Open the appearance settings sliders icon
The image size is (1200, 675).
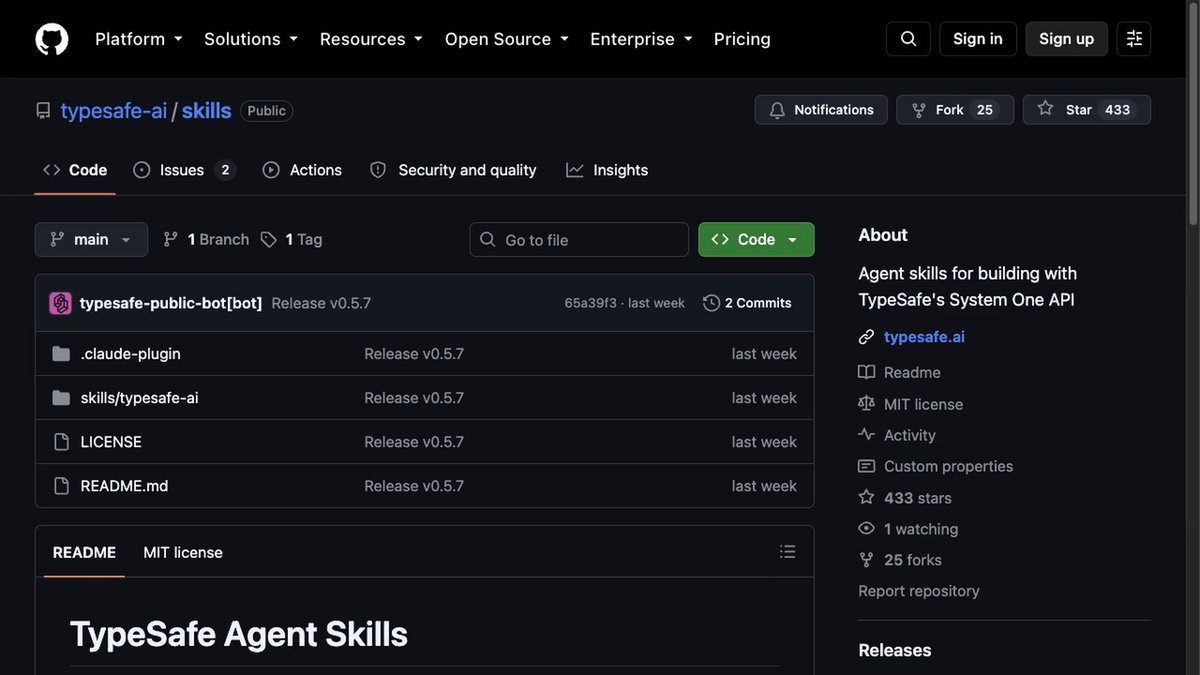[1134, 39]
